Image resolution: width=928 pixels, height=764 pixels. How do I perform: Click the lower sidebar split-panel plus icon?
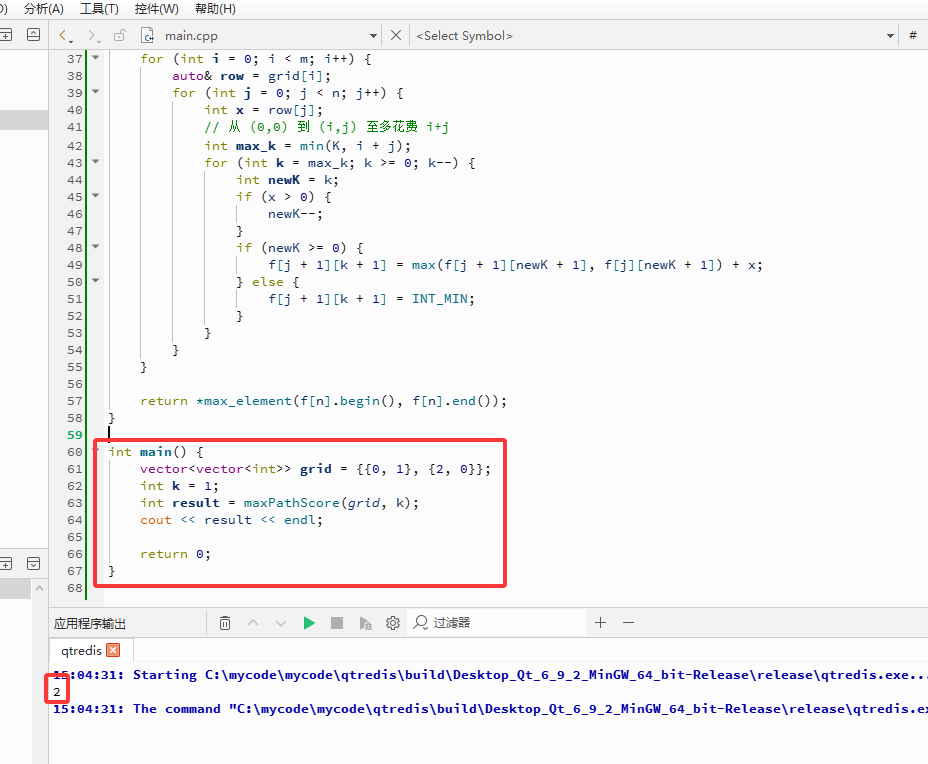(6, 563)
